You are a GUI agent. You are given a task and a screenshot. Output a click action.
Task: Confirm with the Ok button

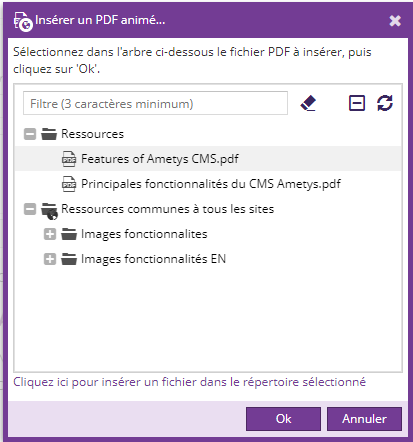283,419
